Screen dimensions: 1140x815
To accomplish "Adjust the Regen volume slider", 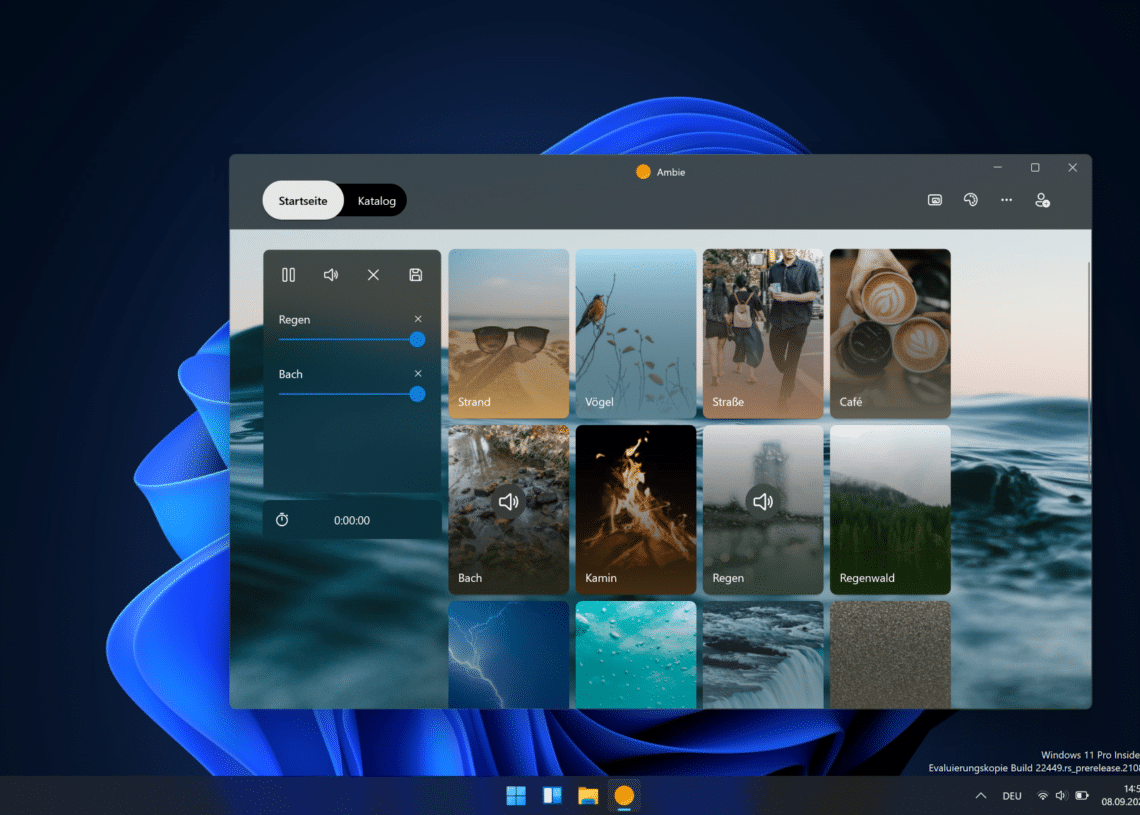I will click(352, 340).
